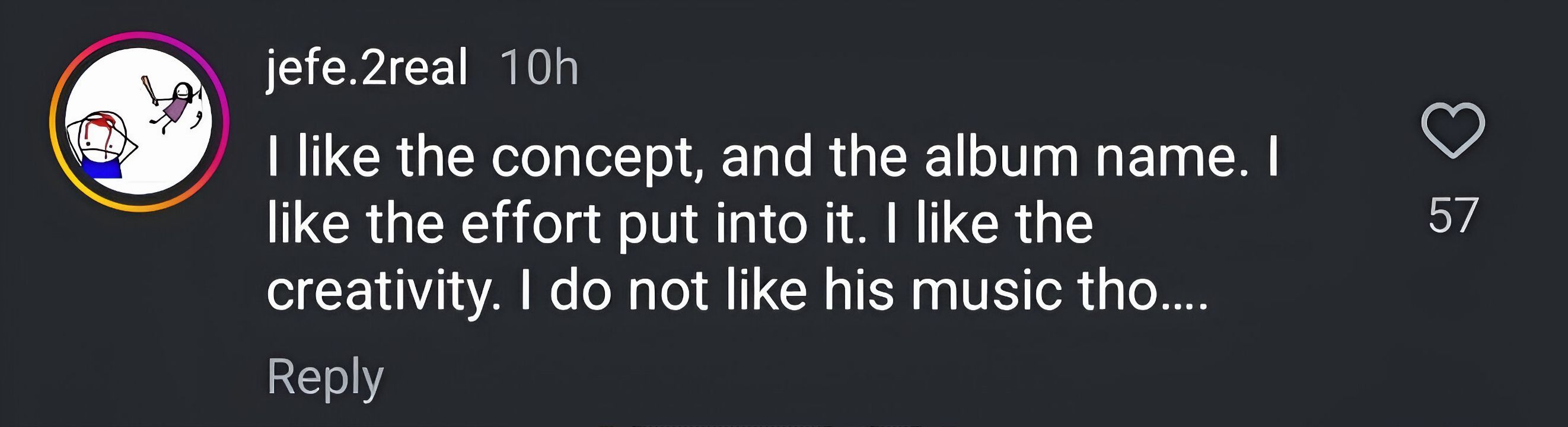Click the heart above the 57 count
The image size is (1568, 427).
pyautogui.click(x=1453, y=130)
